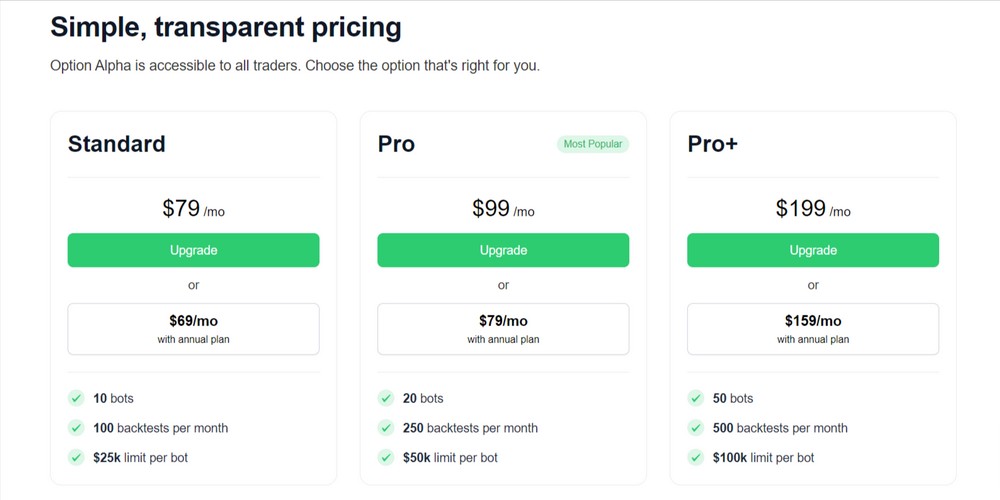This screenshot has width=1000, height=500.
Task: Click the Standard plan heading
Action: (117, 144)
